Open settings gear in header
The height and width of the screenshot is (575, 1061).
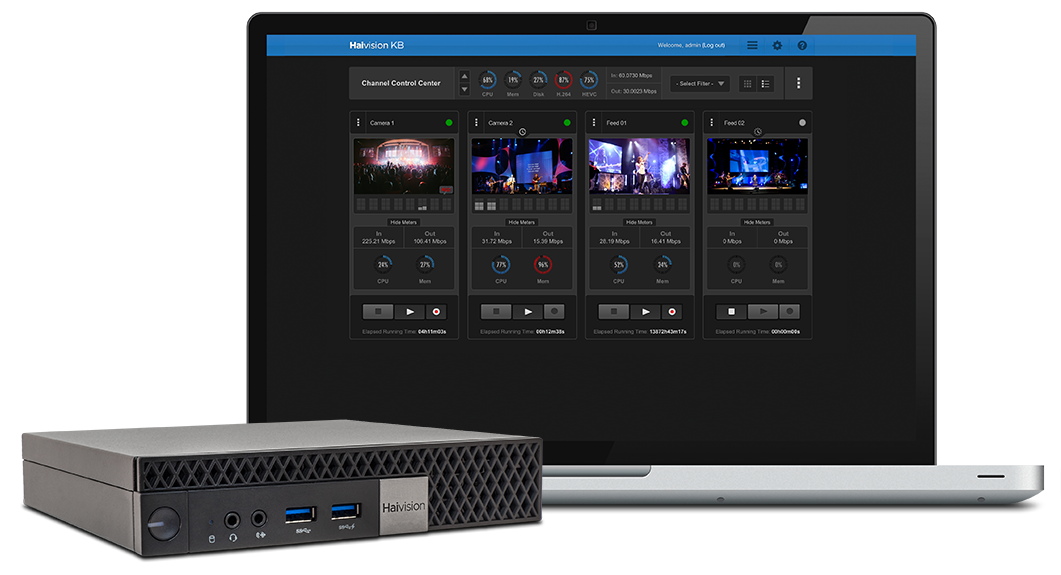(x=777, y=45)
